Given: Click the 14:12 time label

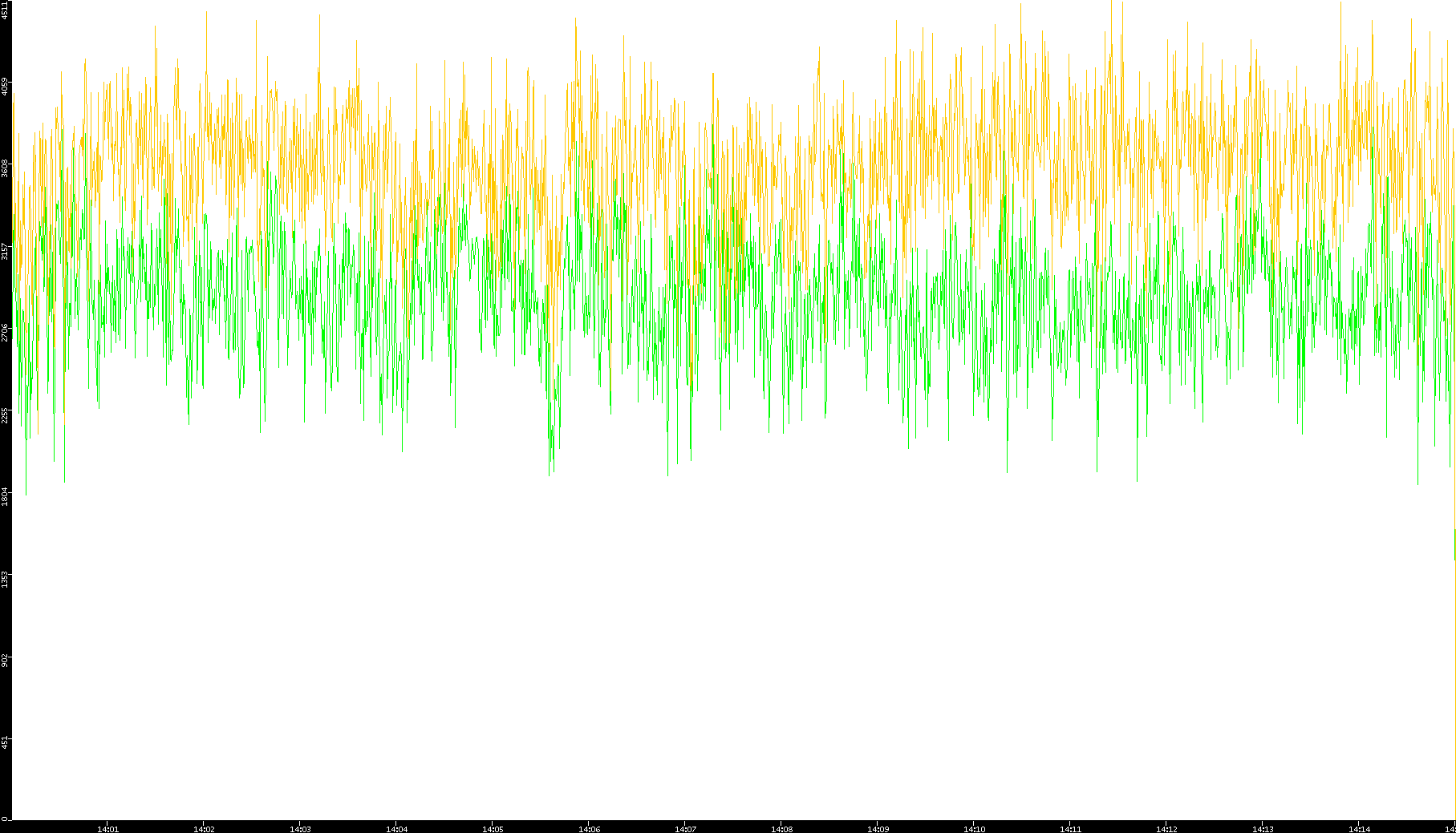Looking at the screenshot, I should coord(1166,828).
